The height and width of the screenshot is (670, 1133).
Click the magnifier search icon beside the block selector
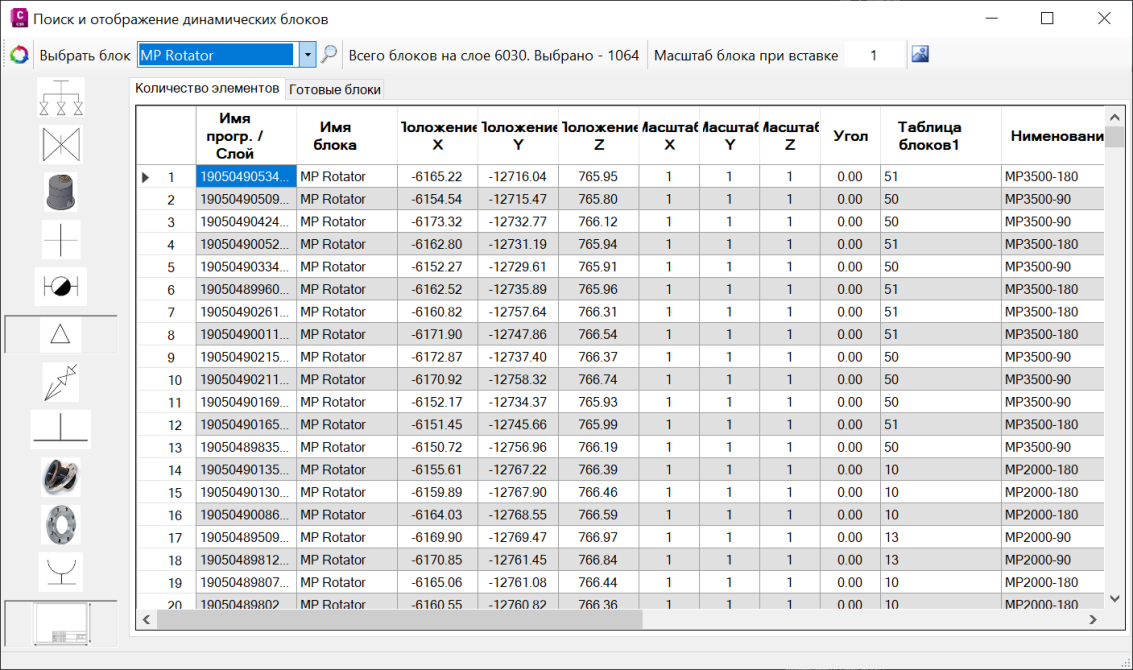[x=329, y=55]
